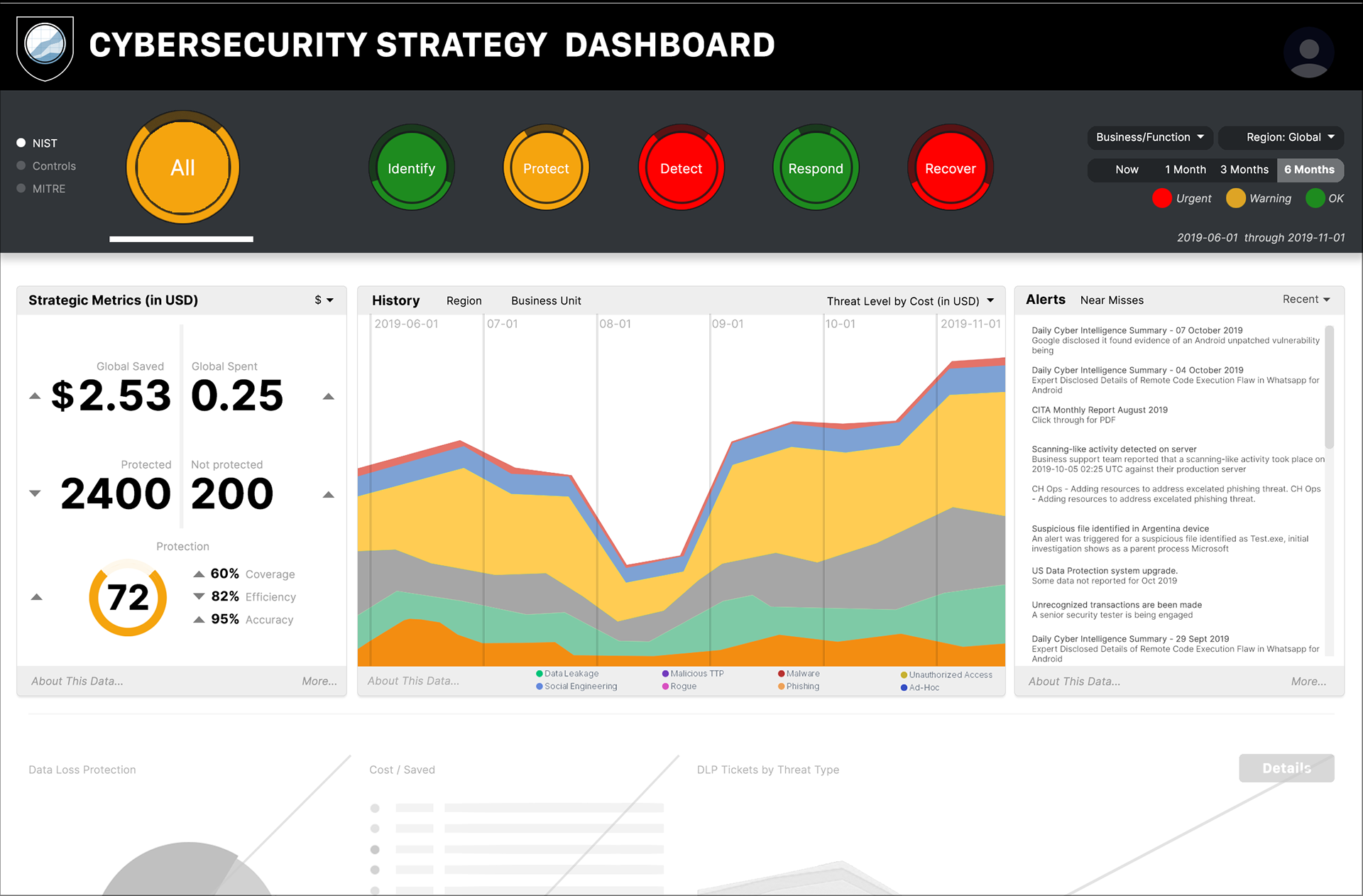Select the Identify green circle
Screen dimensions: 1363x896
[411, 168]
